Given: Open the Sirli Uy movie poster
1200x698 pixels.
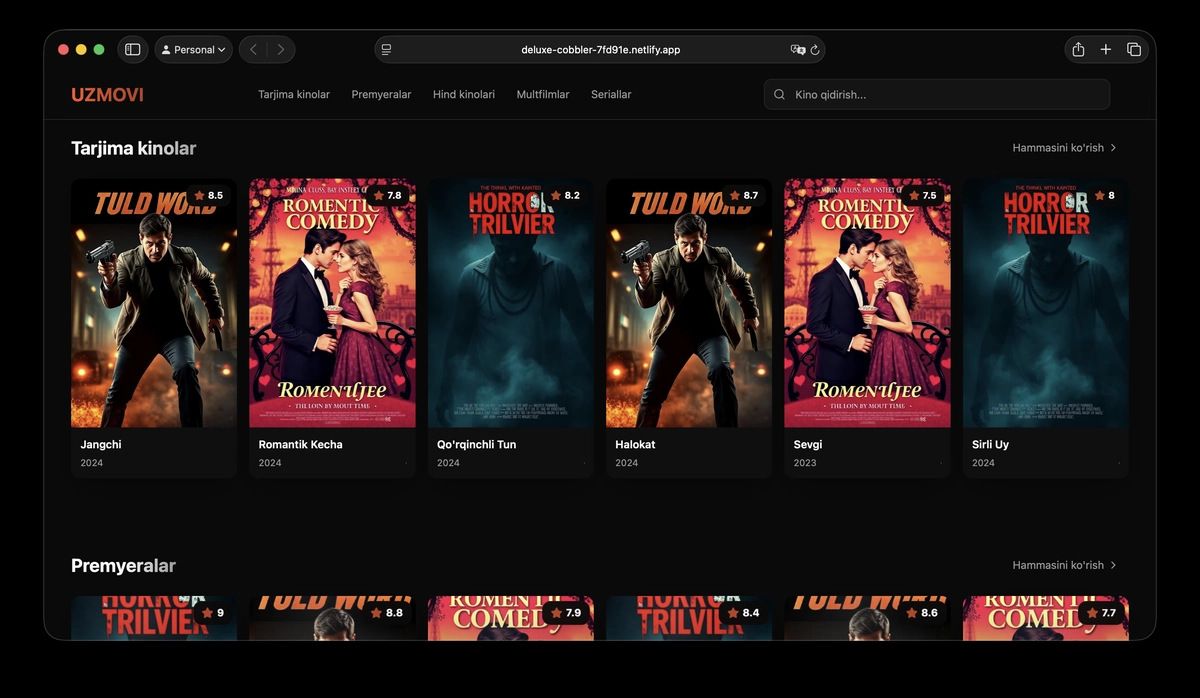Looking at the screenshot, I should point(1046,303).
